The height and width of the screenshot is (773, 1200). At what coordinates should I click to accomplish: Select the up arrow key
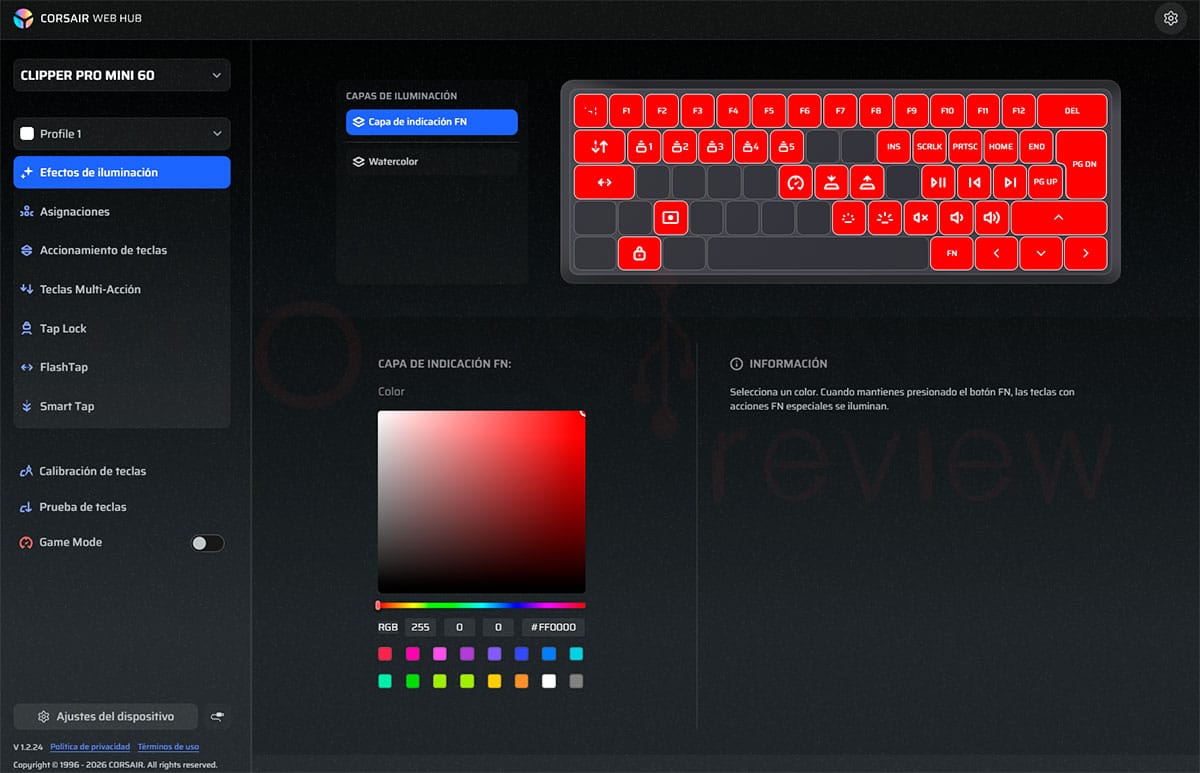(1059, 218)
